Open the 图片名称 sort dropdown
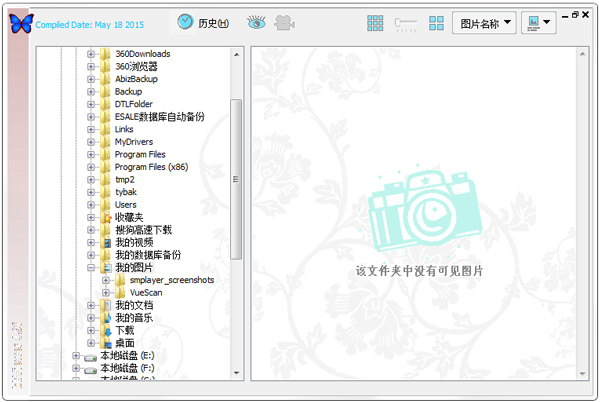Image resolution: width=600 pixels, height=402 pixels. (485, 22)
